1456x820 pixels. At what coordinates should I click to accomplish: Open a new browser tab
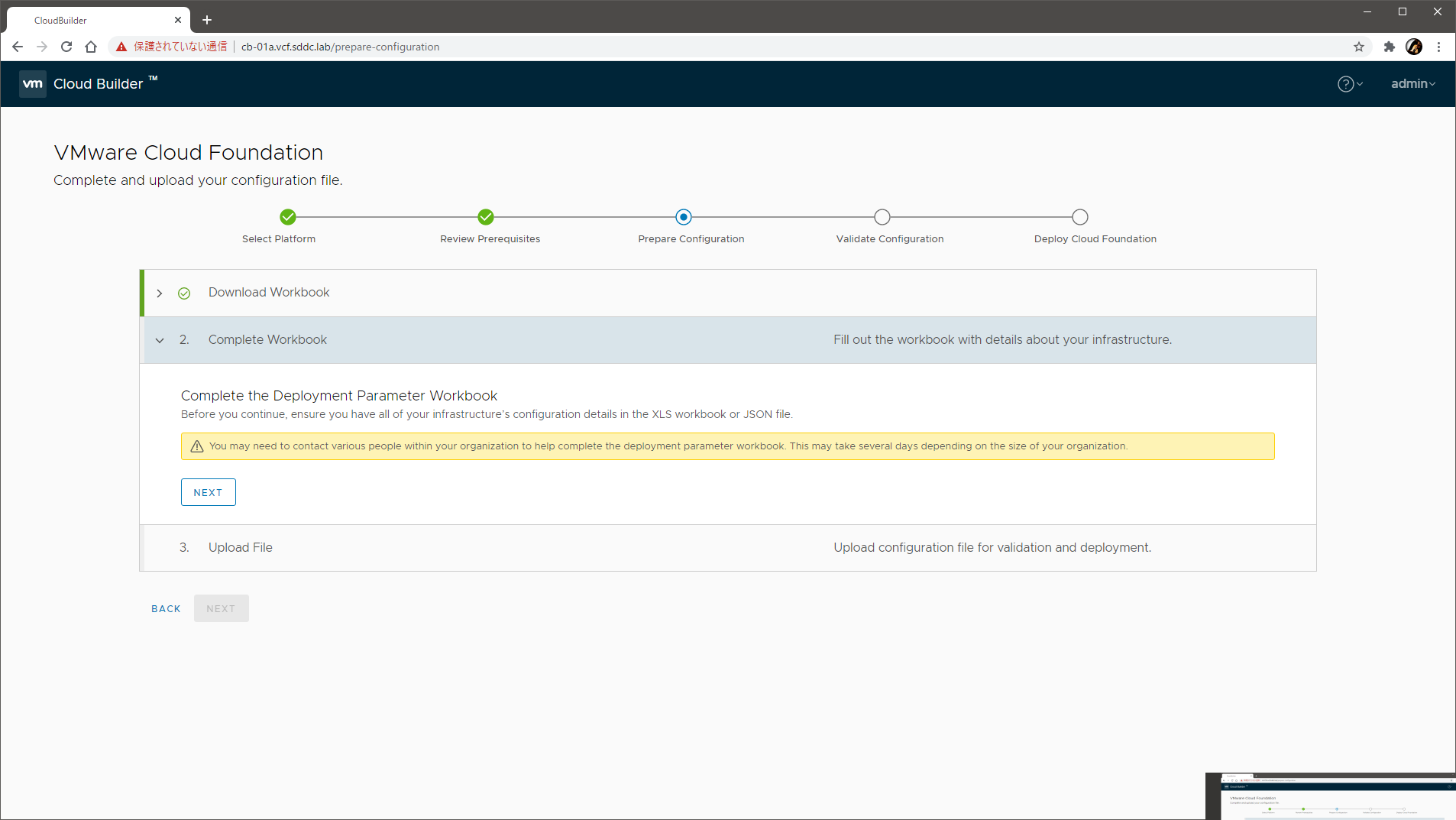click(207, 20)
